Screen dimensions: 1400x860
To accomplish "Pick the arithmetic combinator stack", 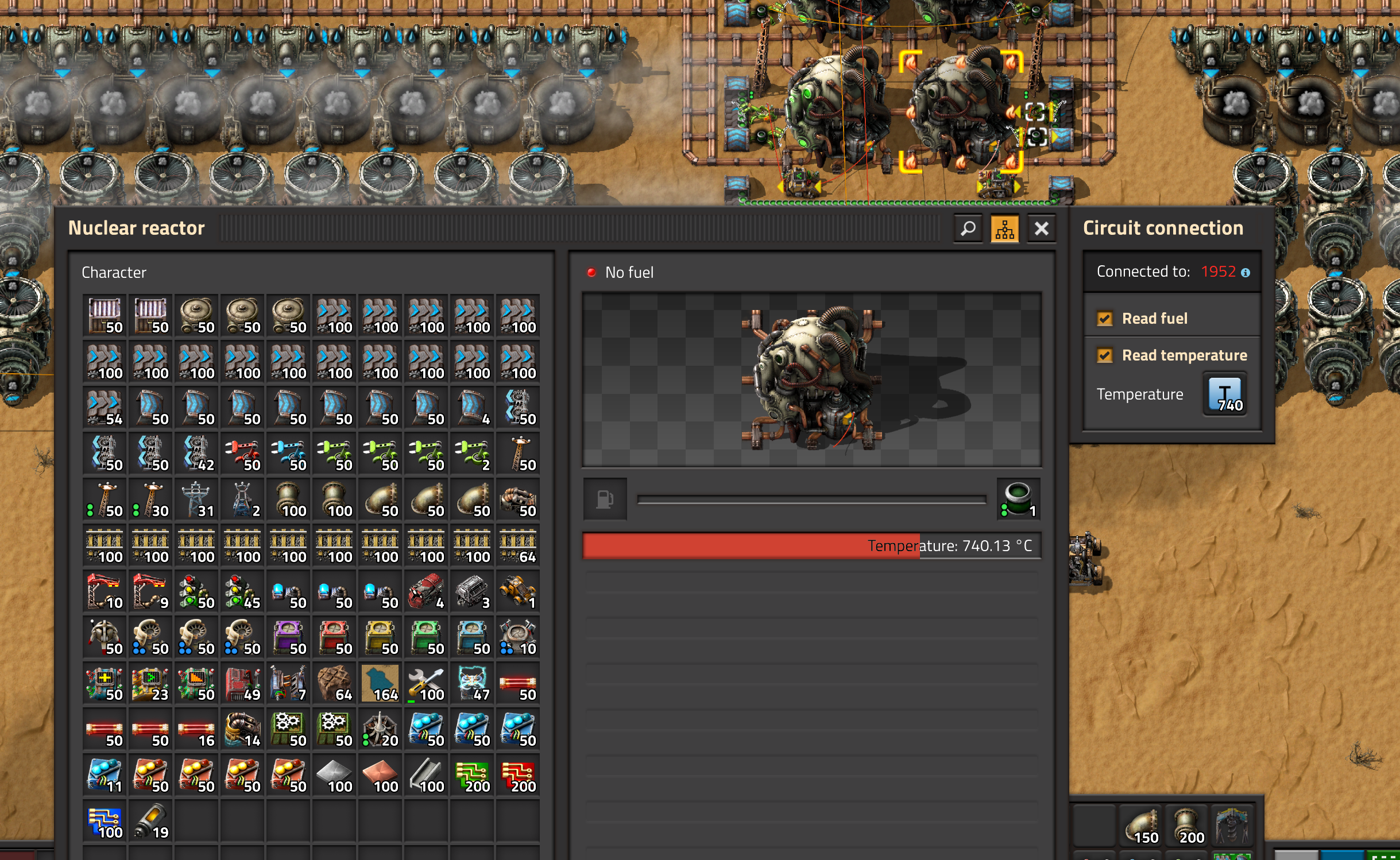I will 105,683.
